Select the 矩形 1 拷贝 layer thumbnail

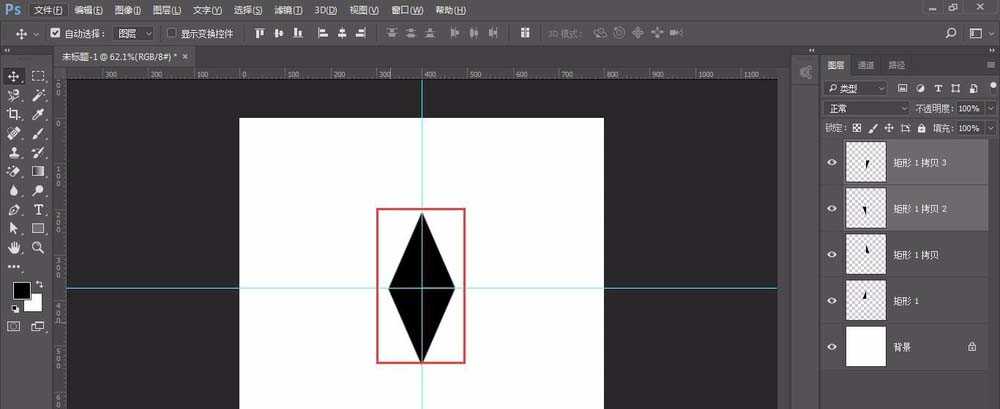(x=865, y=254)
